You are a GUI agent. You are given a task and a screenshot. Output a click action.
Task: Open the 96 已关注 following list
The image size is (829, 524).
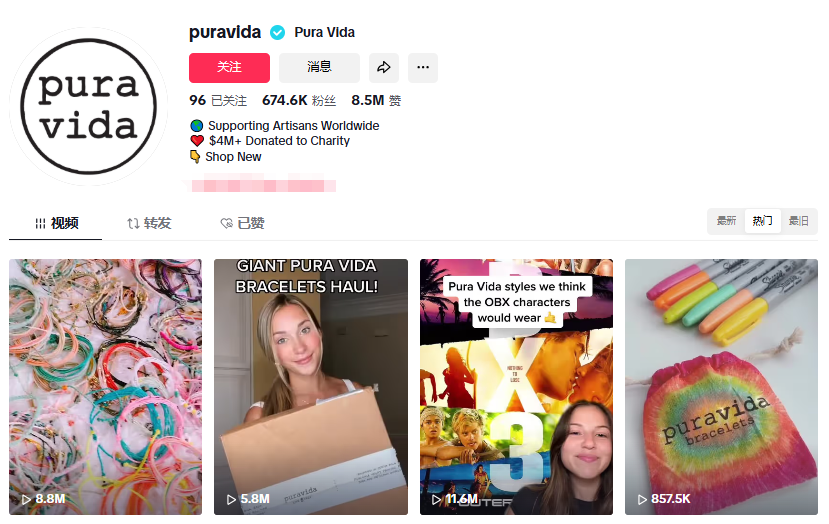click(218, 100)
